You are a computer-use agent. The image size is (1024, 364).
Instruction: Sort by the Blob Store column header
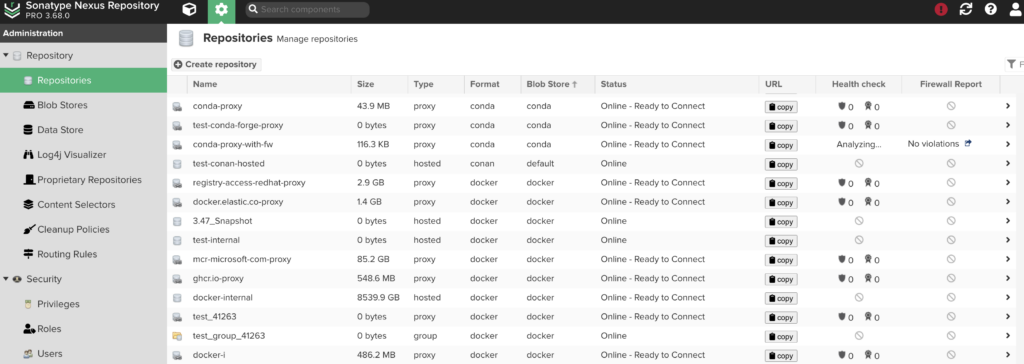[558, 84]
